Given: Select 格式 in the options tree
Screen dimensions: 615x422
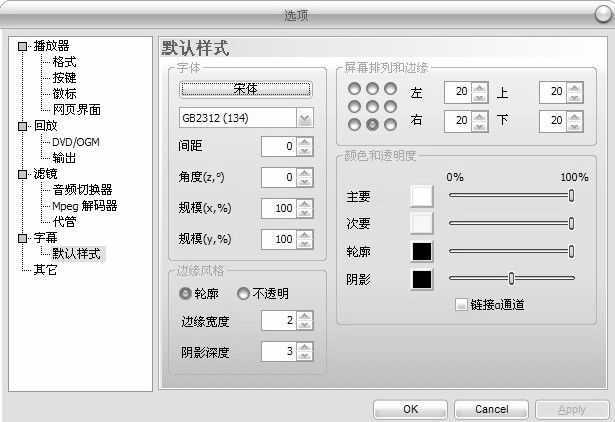Looking at the screenshot, I should (x=65, y=61).
